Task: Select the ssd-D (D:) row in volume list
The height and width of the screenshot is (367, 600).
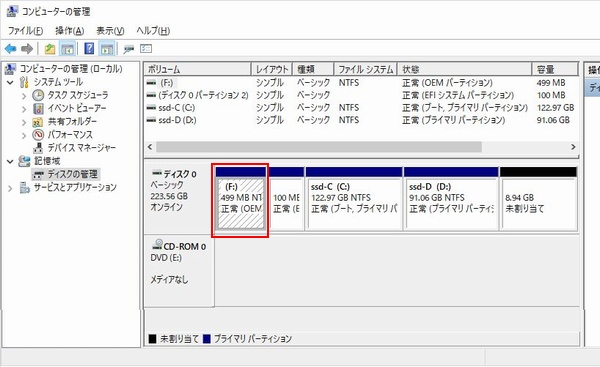Action: coord(361,120)
